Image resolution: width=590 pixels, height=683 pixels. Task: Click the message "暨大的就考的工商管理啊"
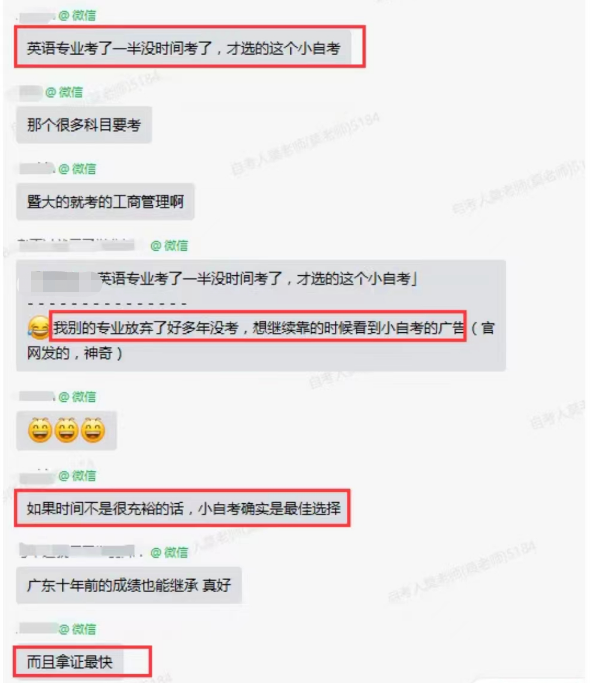[105, 202]
